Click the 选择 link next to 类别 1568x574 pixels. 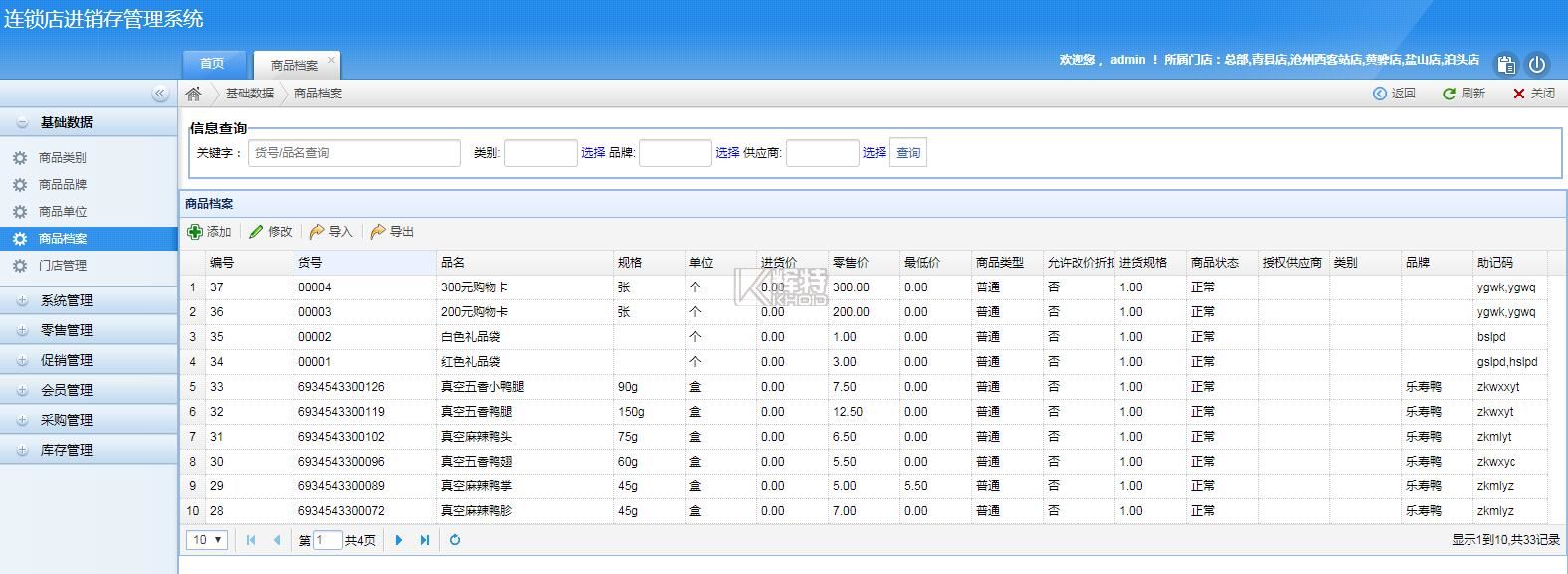coord(593,153)
